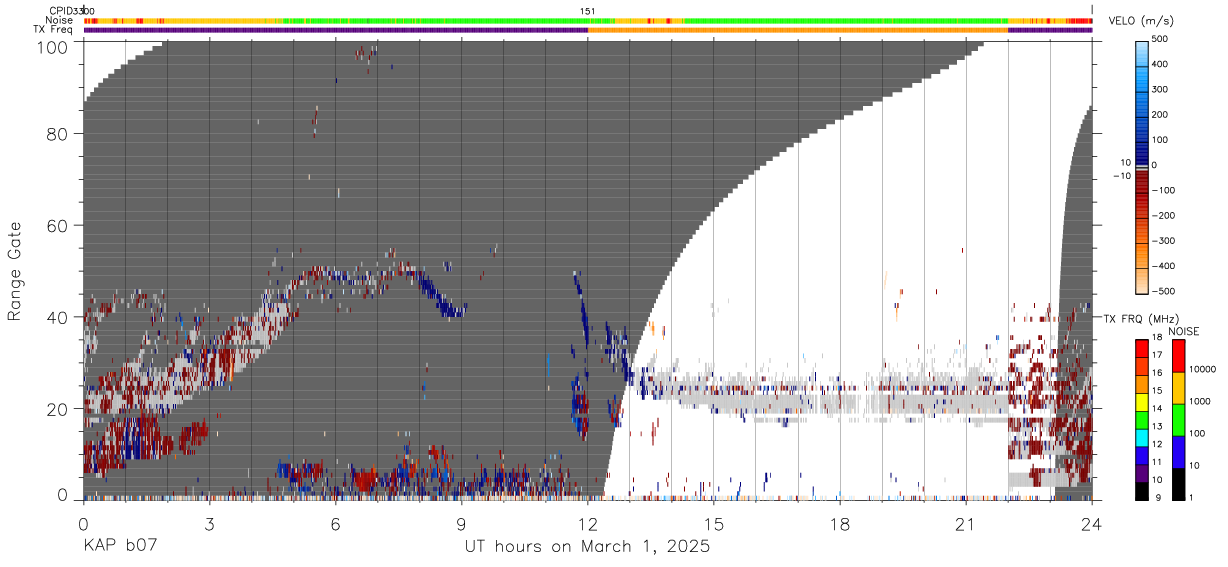Click the 'Noise' row label at top left

pyautogui.click(x=60, y=20)
